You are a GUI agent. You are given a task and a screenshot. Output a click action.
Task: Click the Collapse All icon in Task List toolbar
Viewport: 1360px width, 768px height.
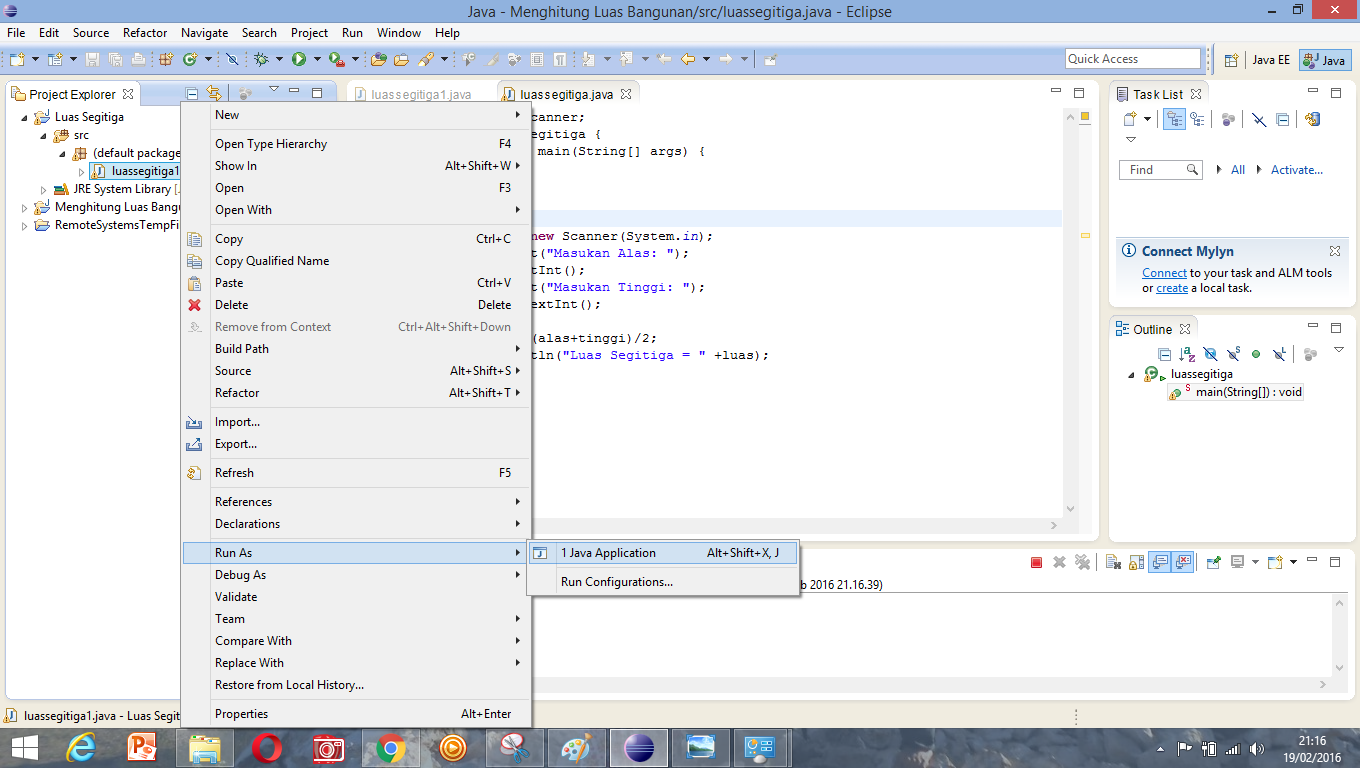click(x=1282, y=119)
